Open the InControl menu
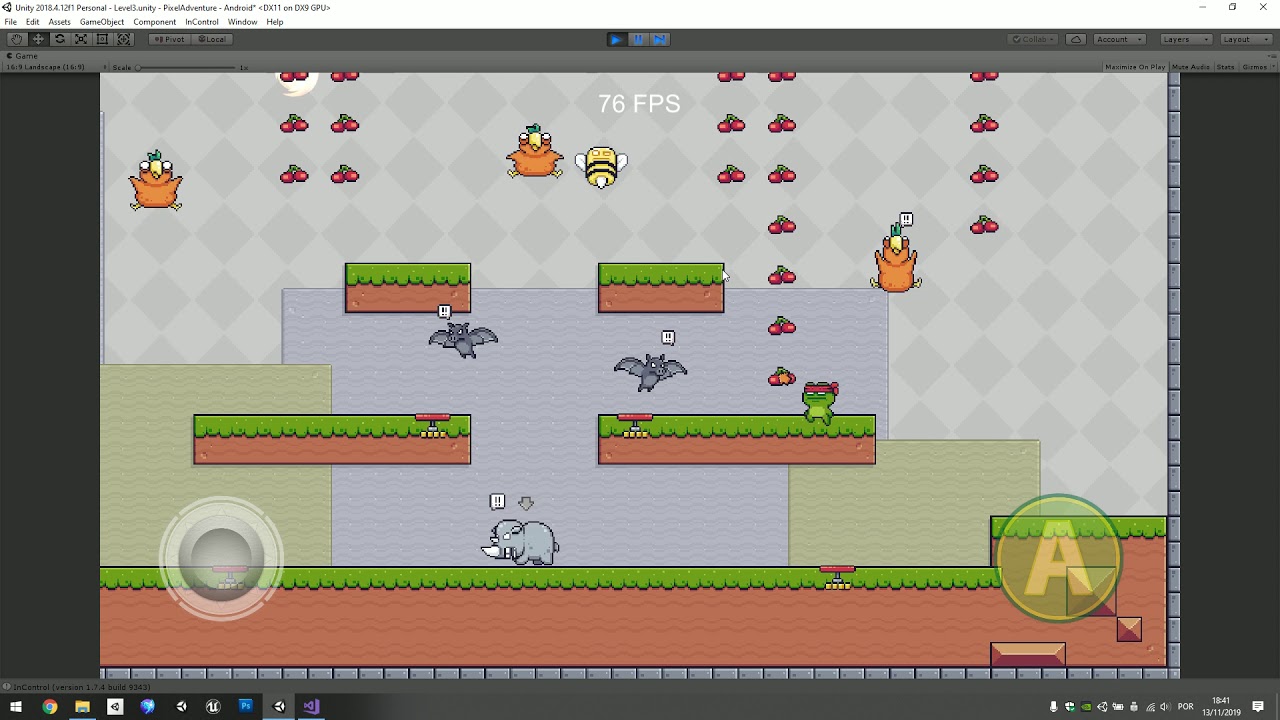 pyautogui.click(x=202, y=22)
